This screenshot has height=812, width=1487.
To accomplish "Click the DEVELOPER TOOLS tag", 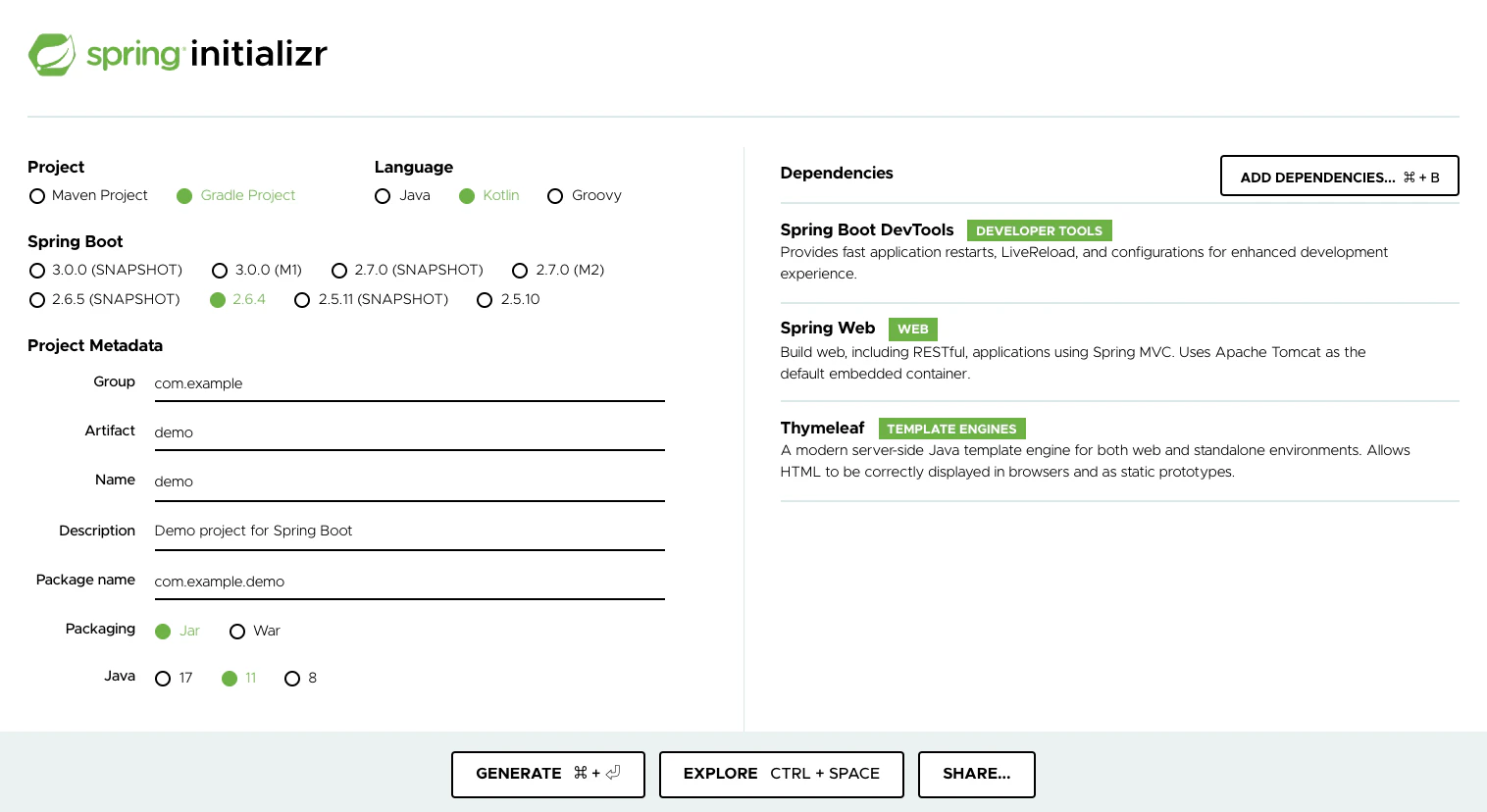I will click(x=1039, y=230).
